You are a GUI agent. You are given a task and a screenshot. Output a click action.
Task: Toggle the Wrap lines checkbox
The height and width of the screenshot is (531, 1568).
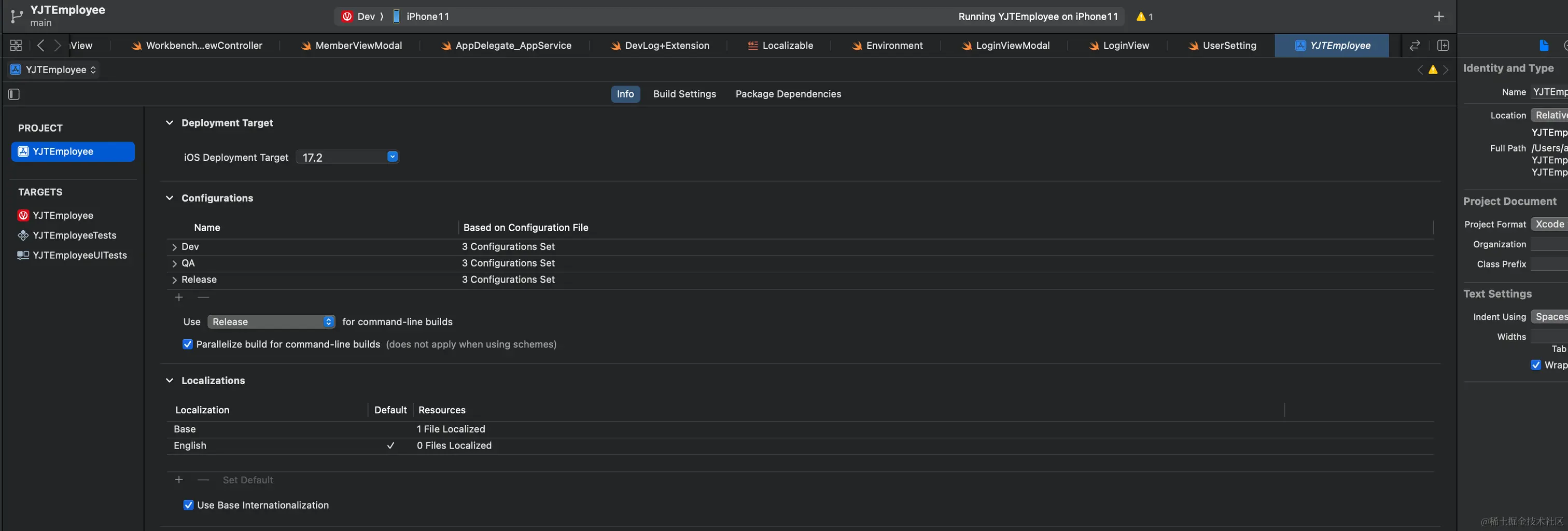[x=1536, y=366]
